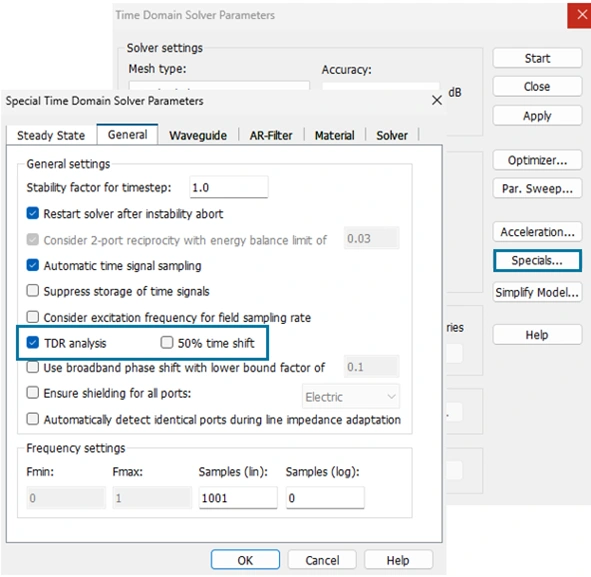This screenshot has height=577, width=591.
Task: Close the Time Domain Solver Parameters window
Action: (x=580, y=15)
